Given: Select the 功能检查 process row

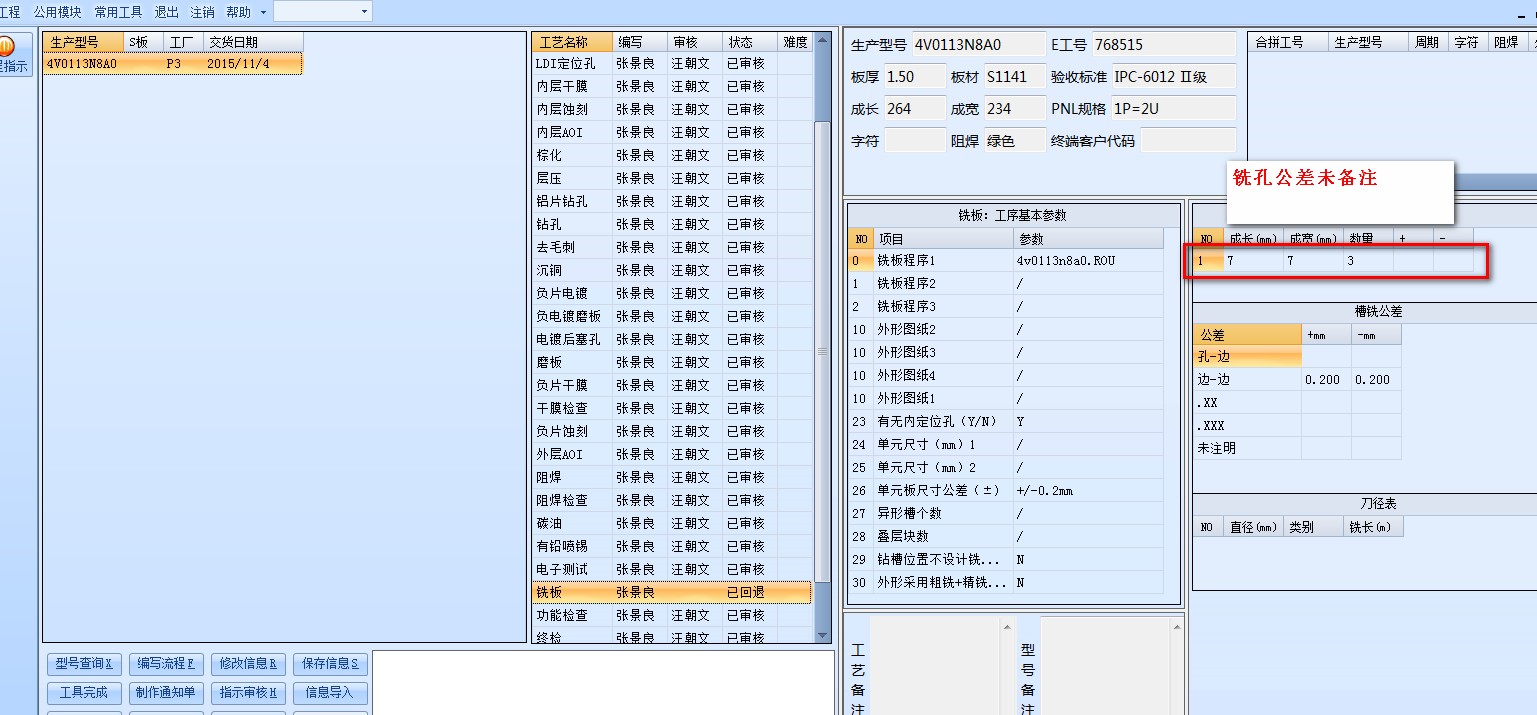Looking at the screenshot, I should pos(672,615).
